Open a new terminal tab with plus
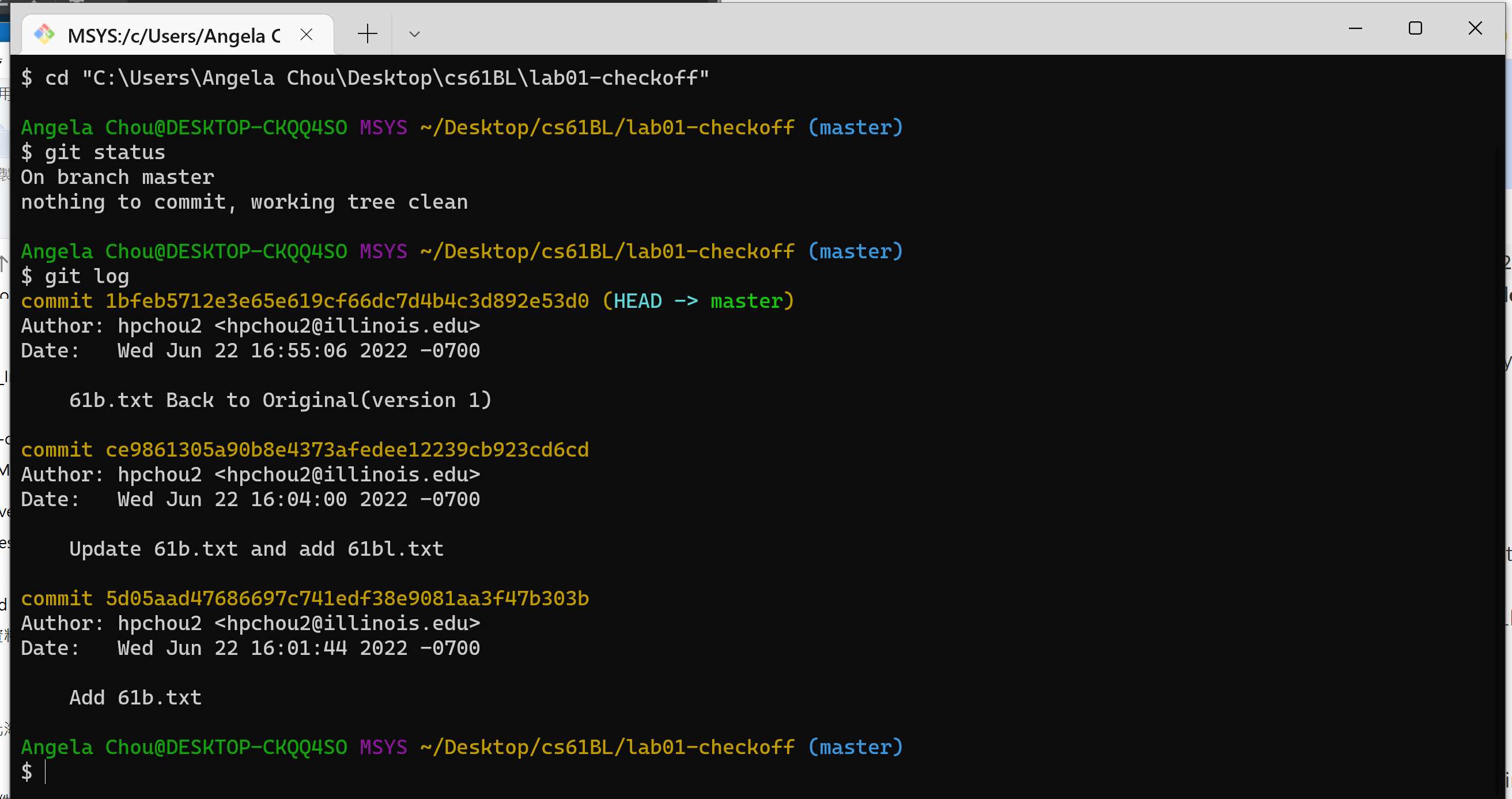 368,33
